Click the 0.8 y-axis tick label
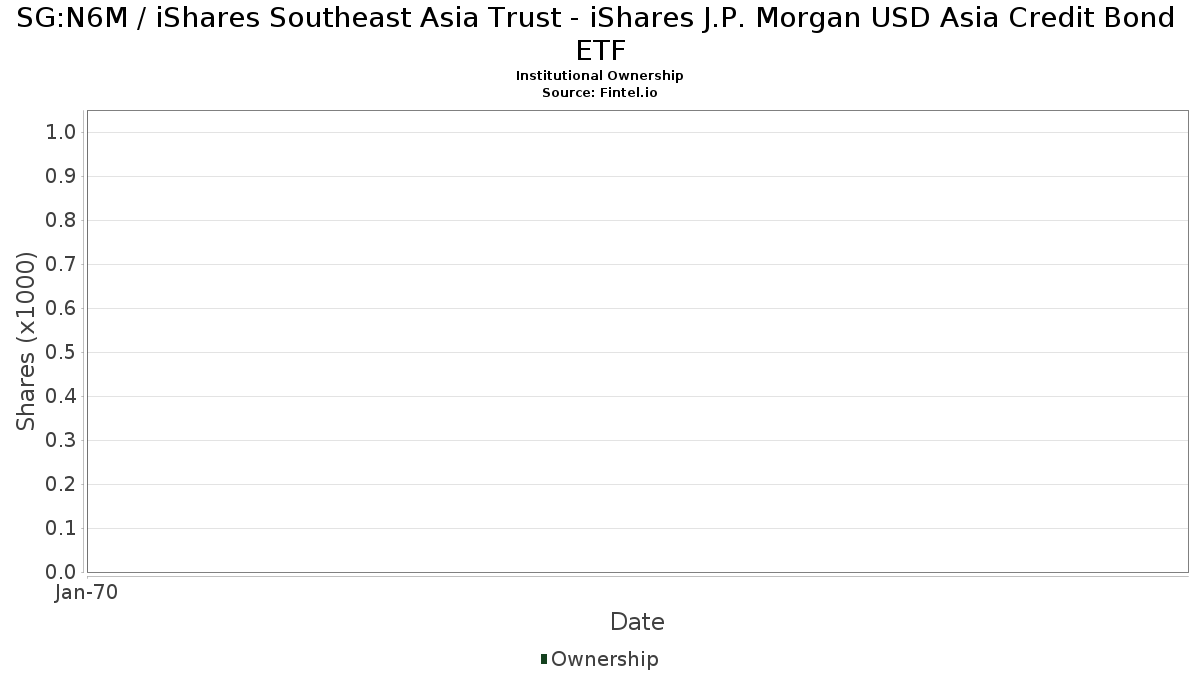This screenshot has width=1200, height=675. coord(61,221)
